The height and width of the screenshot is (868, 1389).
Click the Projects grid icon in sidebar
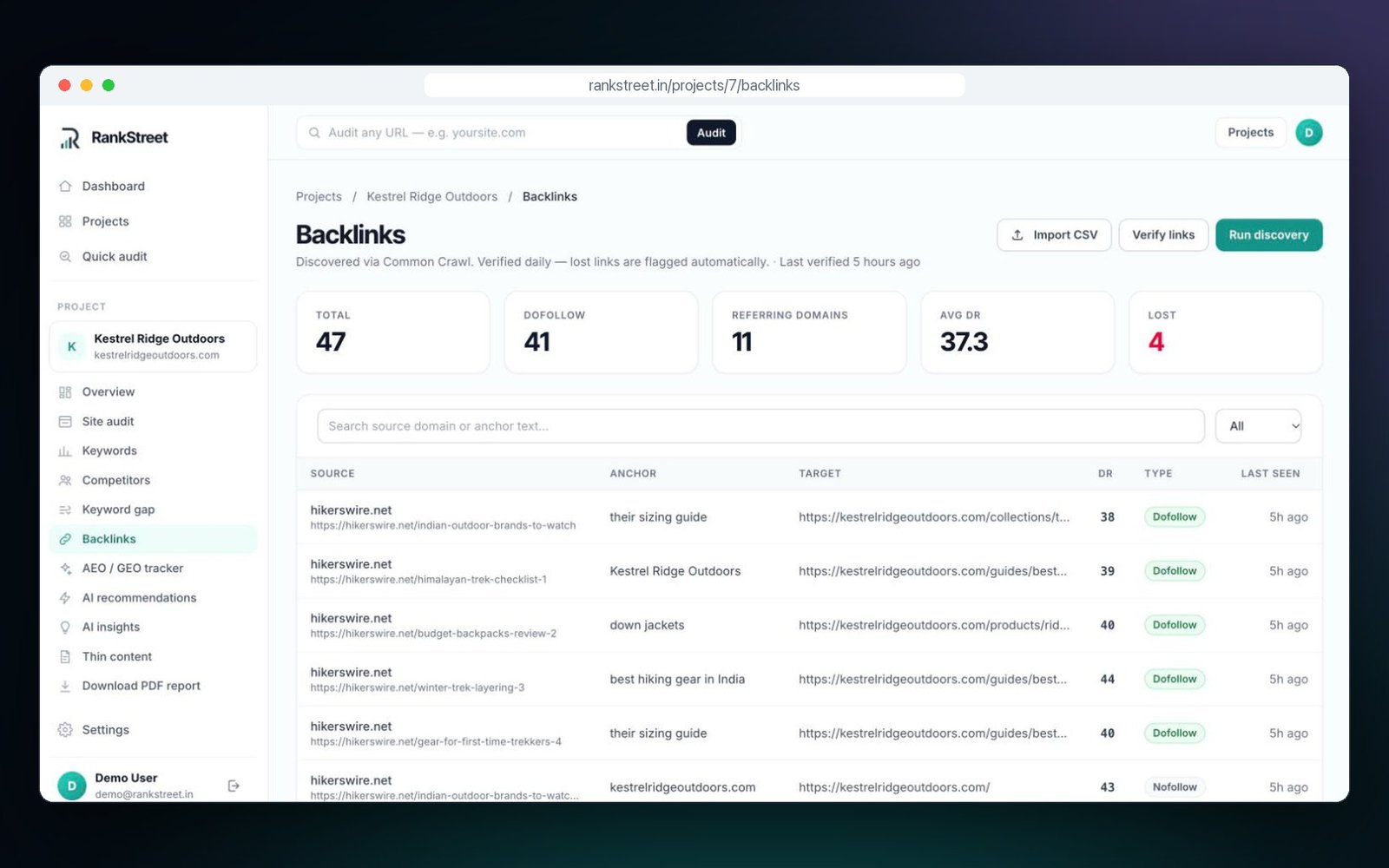click(65, 221)
